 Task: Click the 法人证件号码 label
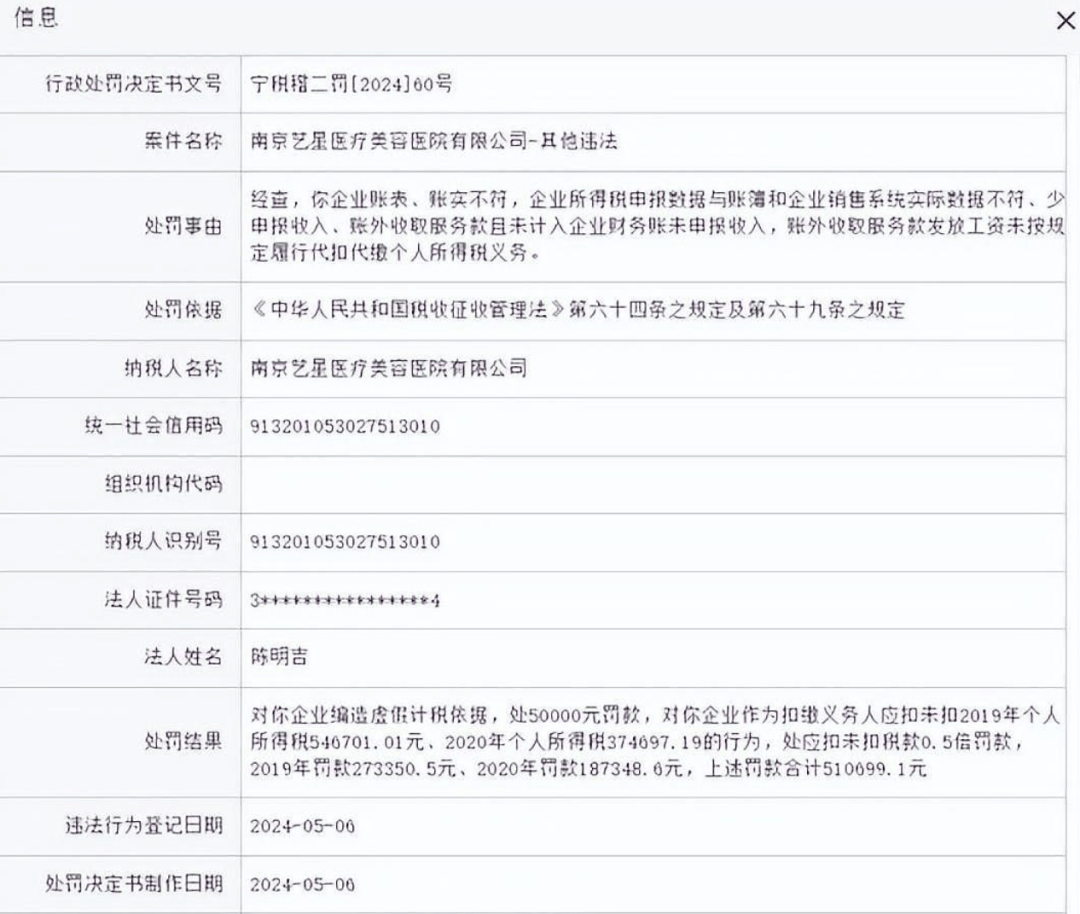[x=164, y=599]
